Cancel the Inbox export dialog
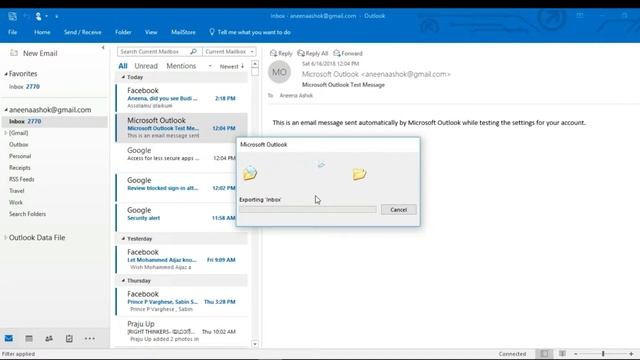The height and width of the screenshot is (360, 640). (398, 209)
